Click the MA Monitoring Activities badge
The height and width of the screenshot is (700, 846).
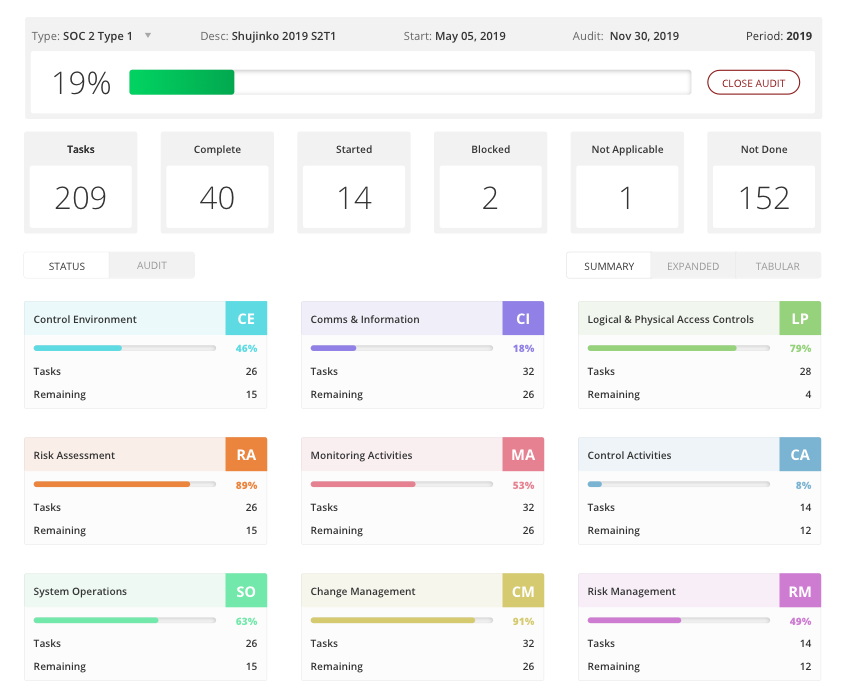tap(523, 454)
